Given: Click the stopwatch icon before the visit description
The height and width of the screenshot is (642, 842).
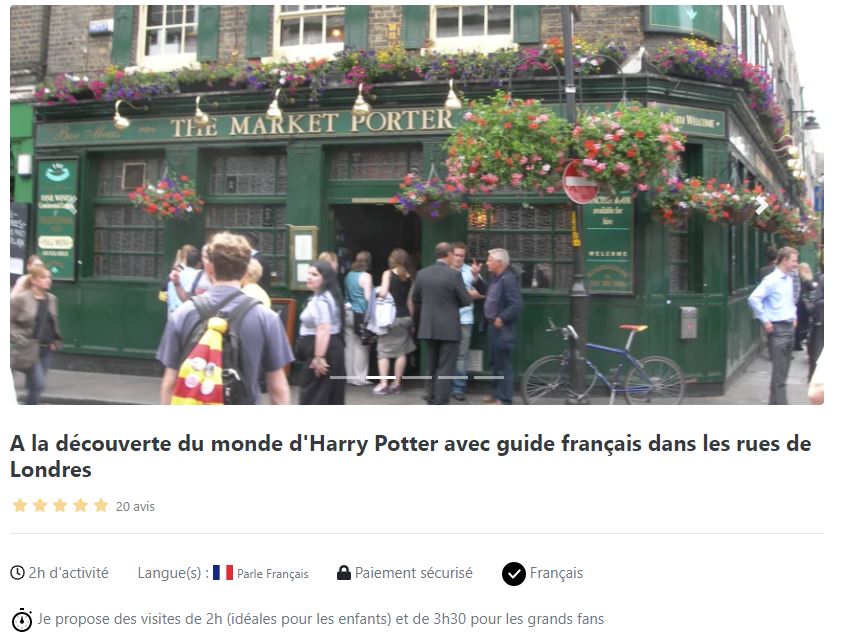Looking at the screenshot, I should 22,620.
